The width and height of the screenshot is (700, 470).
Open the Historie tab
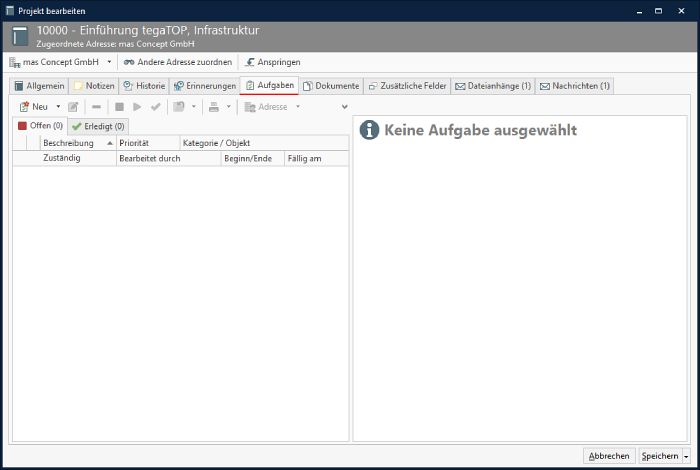[144, 86]
